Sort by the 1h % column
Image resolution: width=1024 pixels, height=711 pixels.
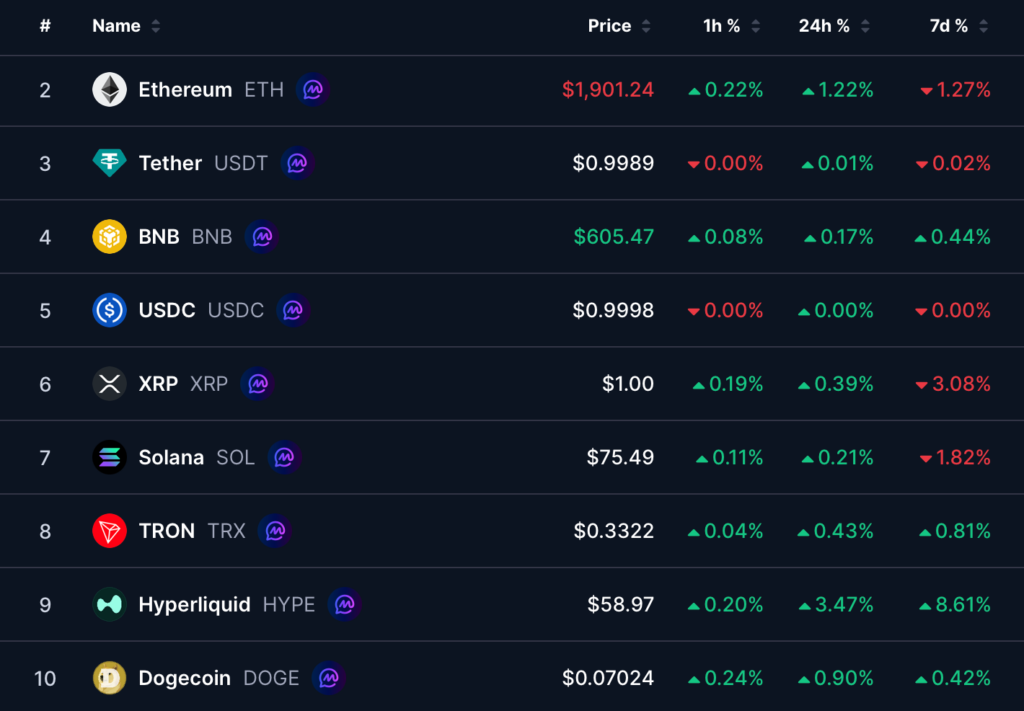731,26
